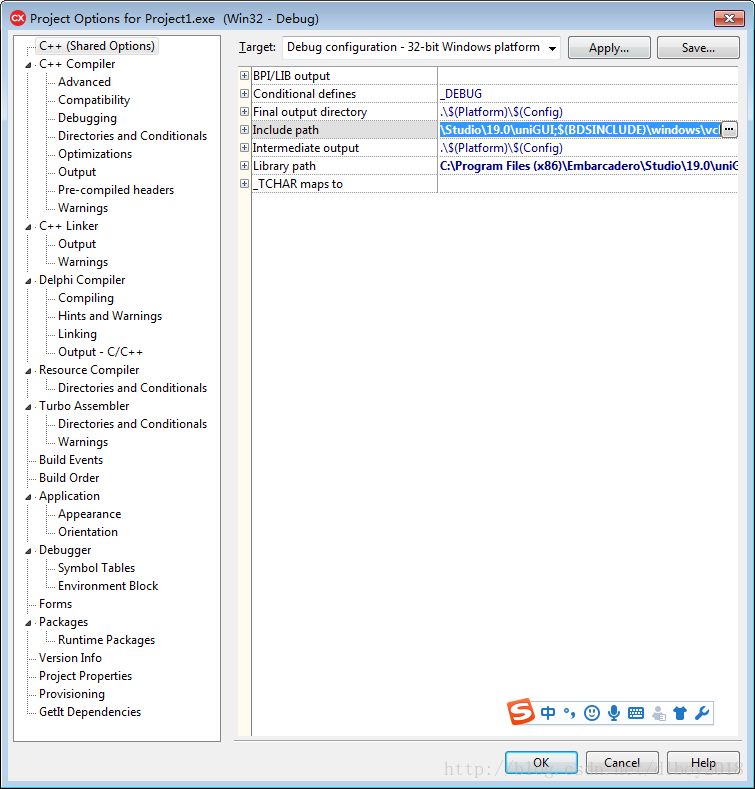Collapse the Application tree node
755x789 pixels.
[28, 497]
